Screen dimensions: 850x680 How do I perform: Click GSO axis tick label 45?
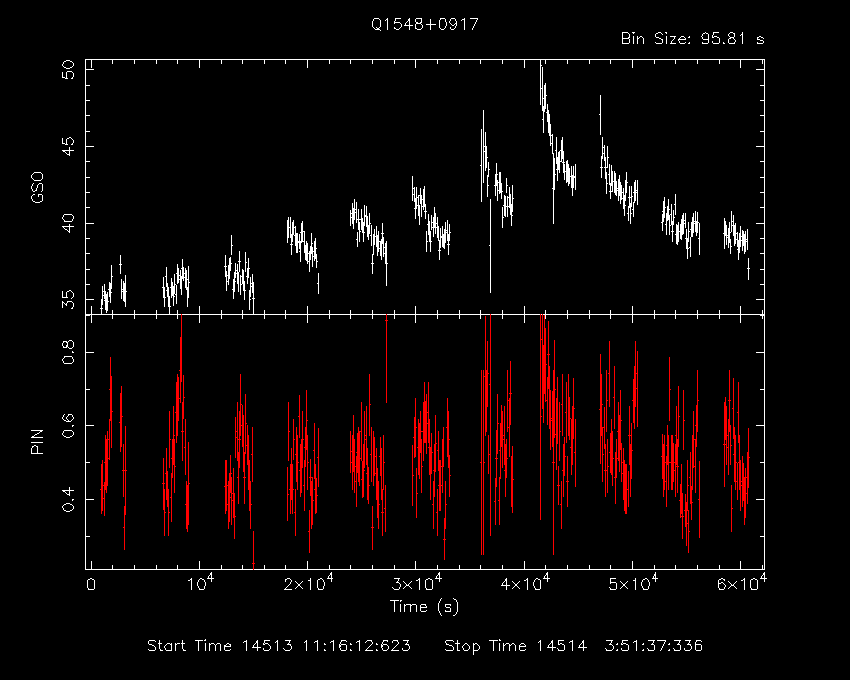coord(69,146)
